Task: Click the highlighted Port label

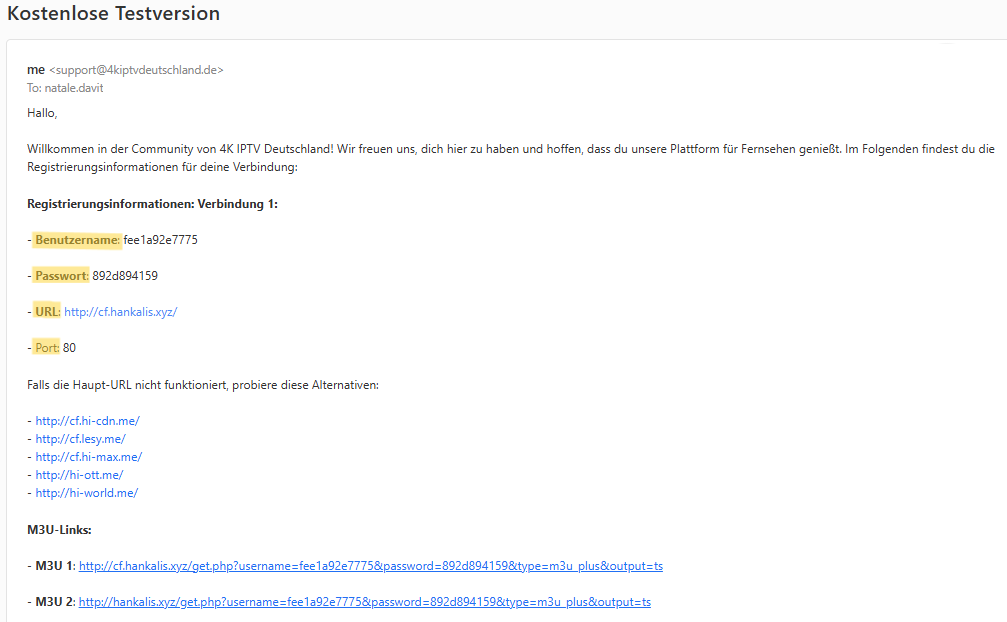Action: pyautogui.click(x=47, y=348)
